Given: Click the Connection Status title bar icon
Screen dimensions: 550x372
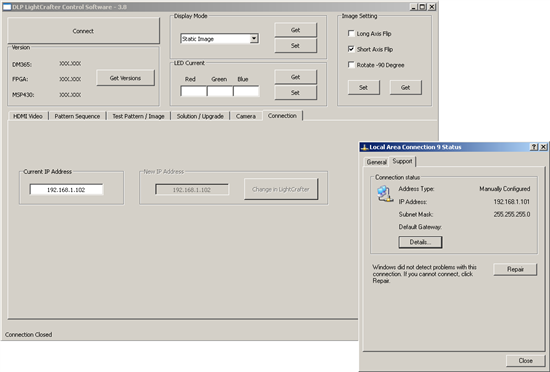Looking at the screenshot, I should (364, 147).
